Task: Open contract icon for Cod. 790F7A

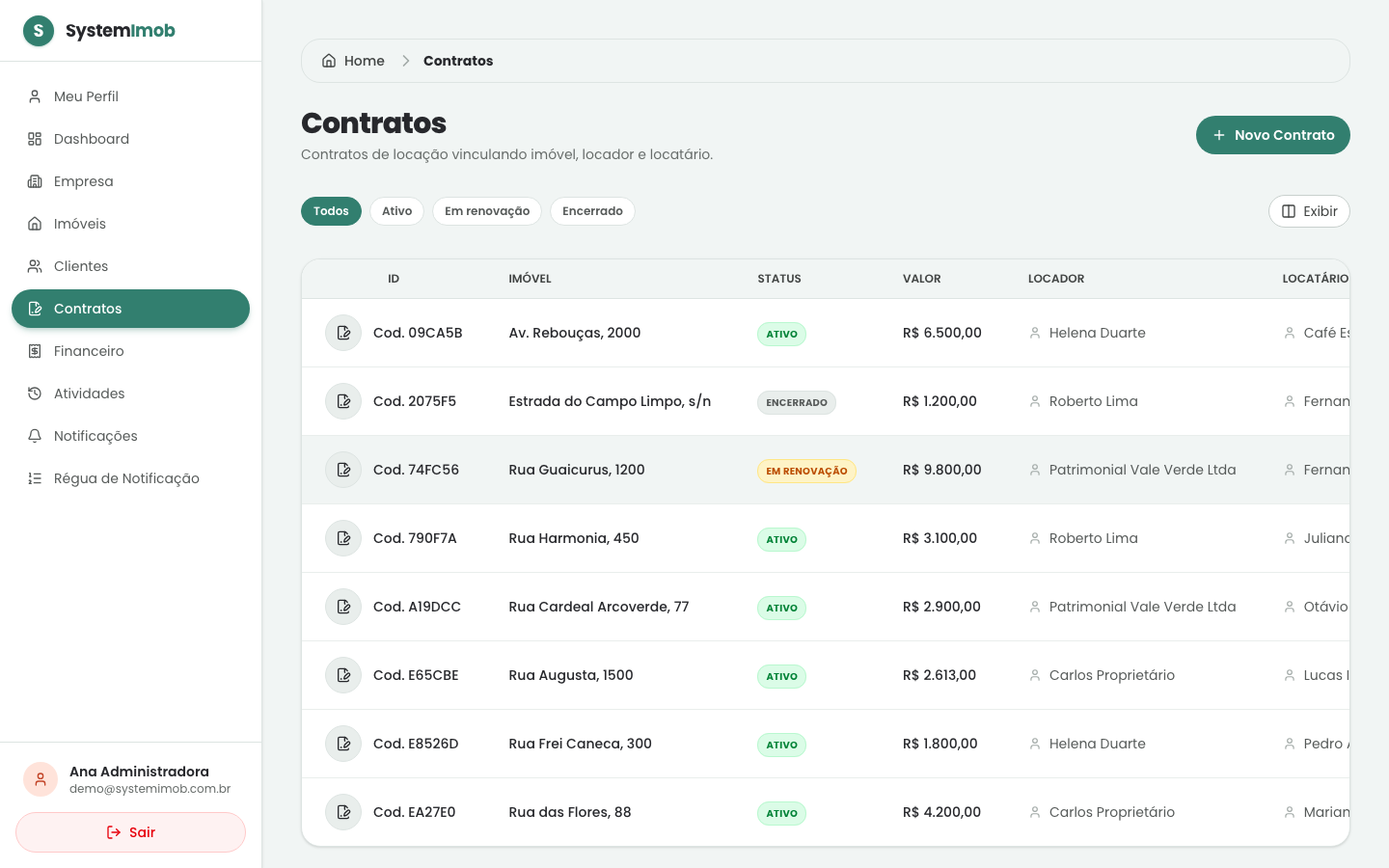Action: pos(343,538)
